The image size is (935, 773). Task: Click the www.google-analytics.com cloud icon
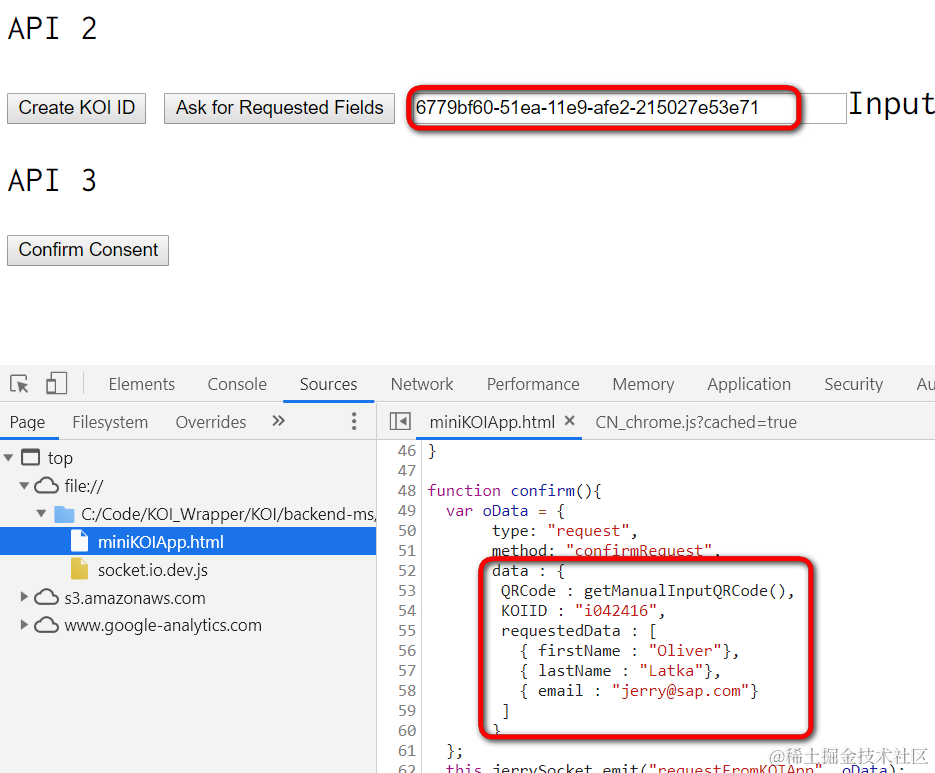pyautogui.click(x=47, y=625)
